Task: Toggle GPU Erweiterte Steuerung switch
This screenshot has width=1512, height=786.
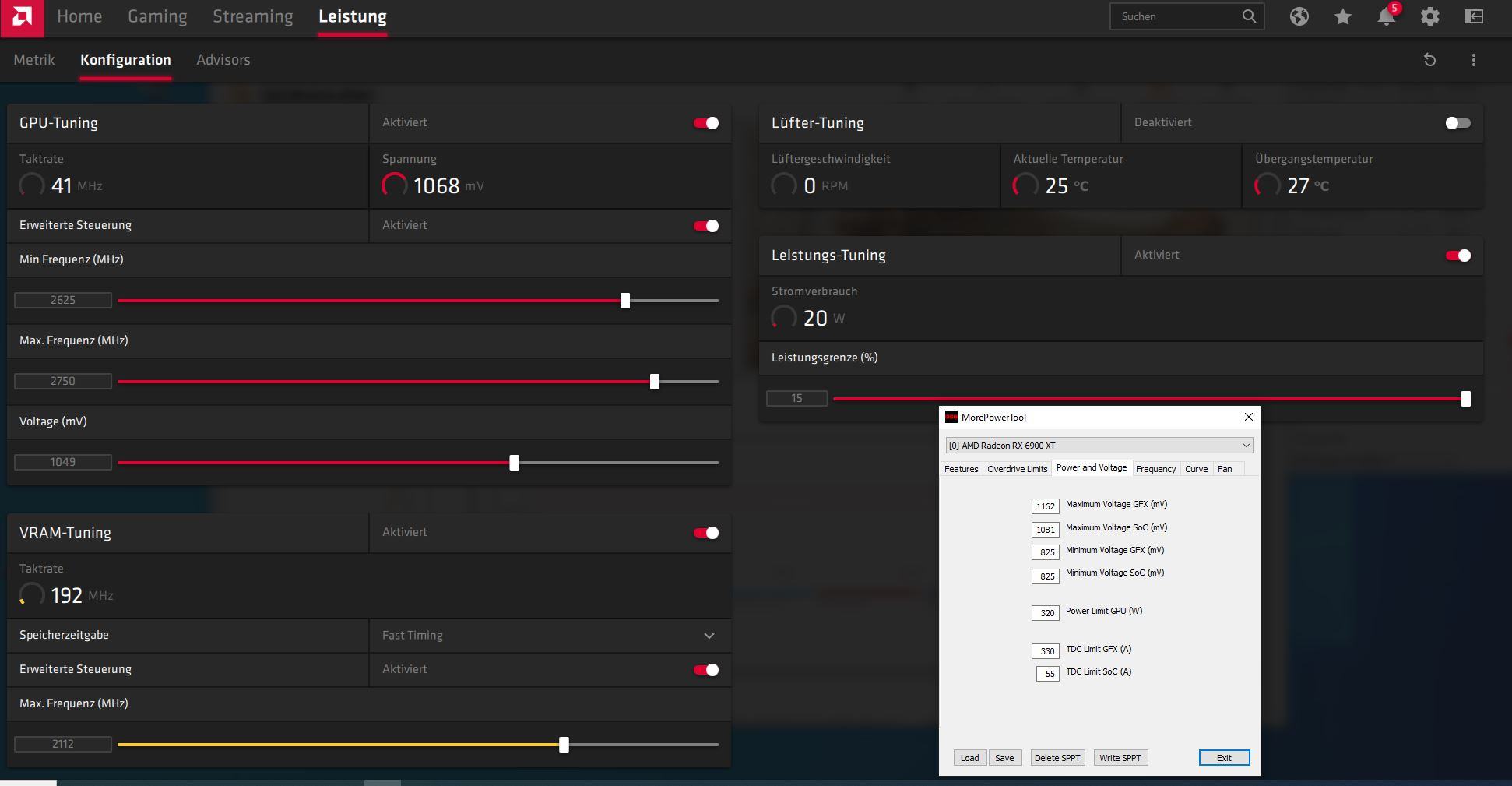Action: click(x=706, y=226)
